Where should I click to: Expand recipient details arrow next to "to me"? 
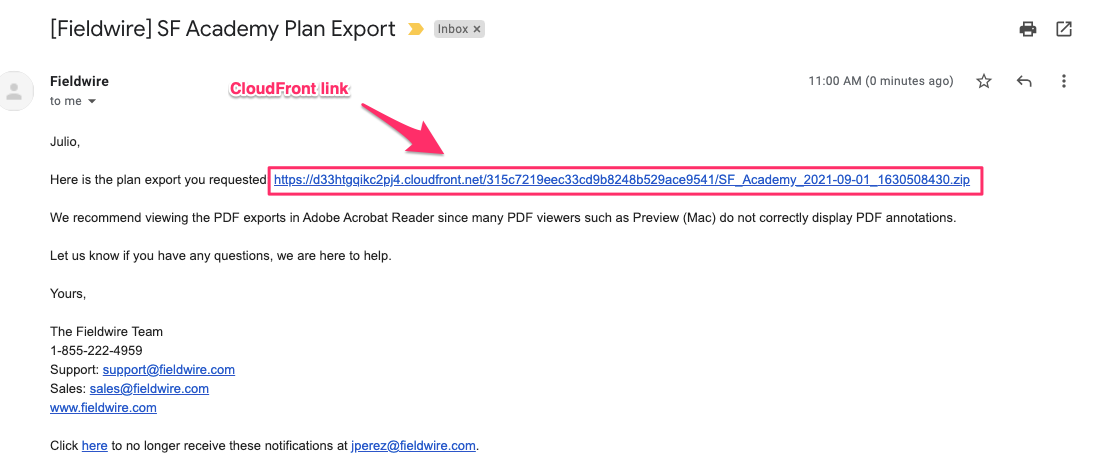click(91, 102)
